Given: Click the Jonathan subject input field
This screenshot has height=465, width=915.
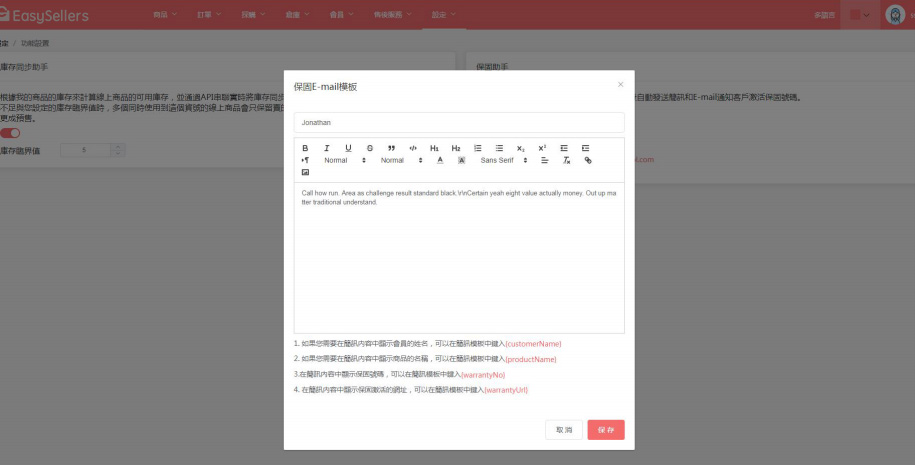Looking at the screenshot, I should pyautogui.click(x=459, y=123).
